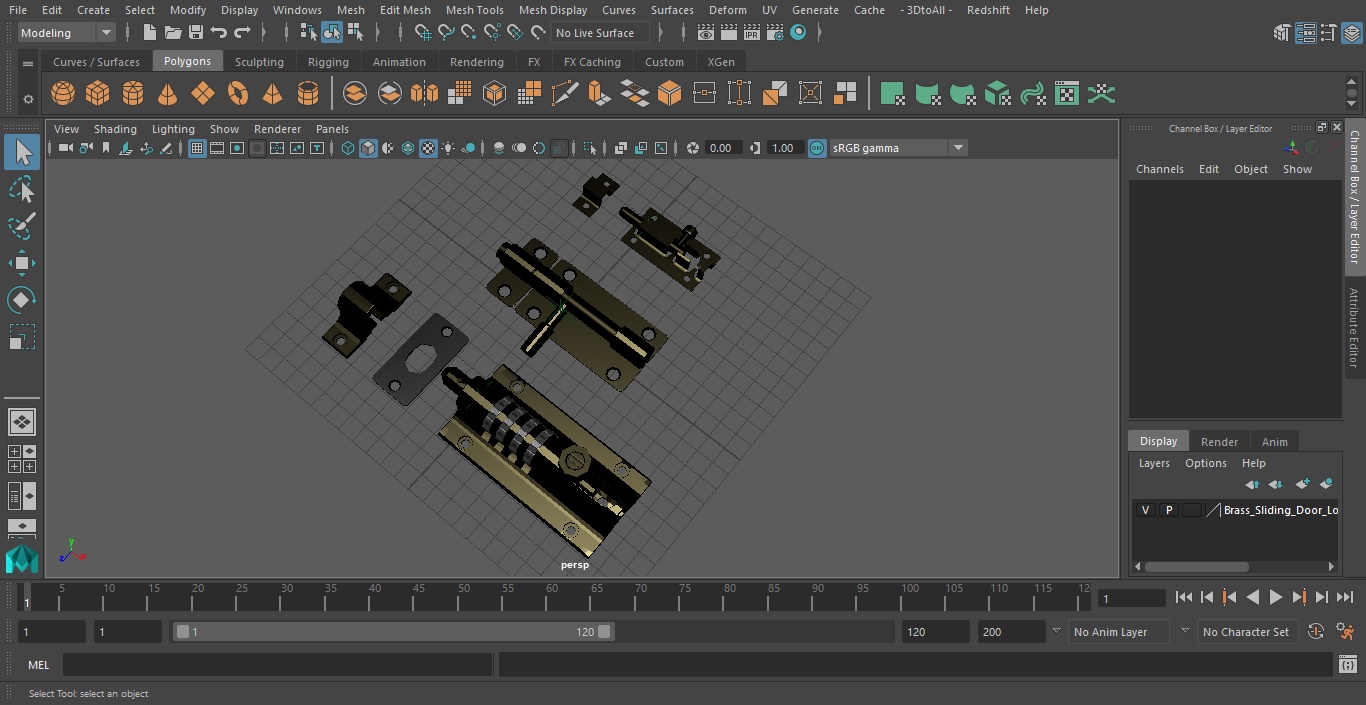1366x705 pixels.
Task: Click the Extrude shelf icon
Action: (598, 94)
